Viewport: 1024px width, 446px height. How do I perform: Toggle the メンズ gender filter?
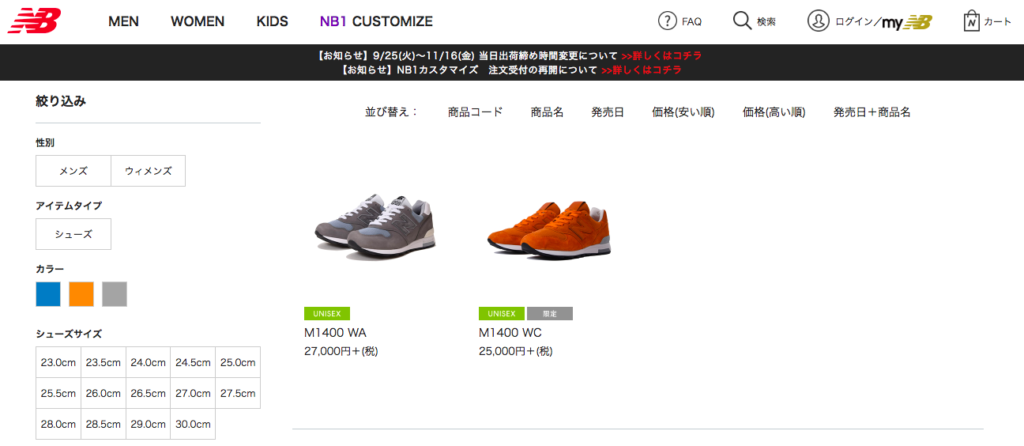pyautogui.click(x=73, y=171)
